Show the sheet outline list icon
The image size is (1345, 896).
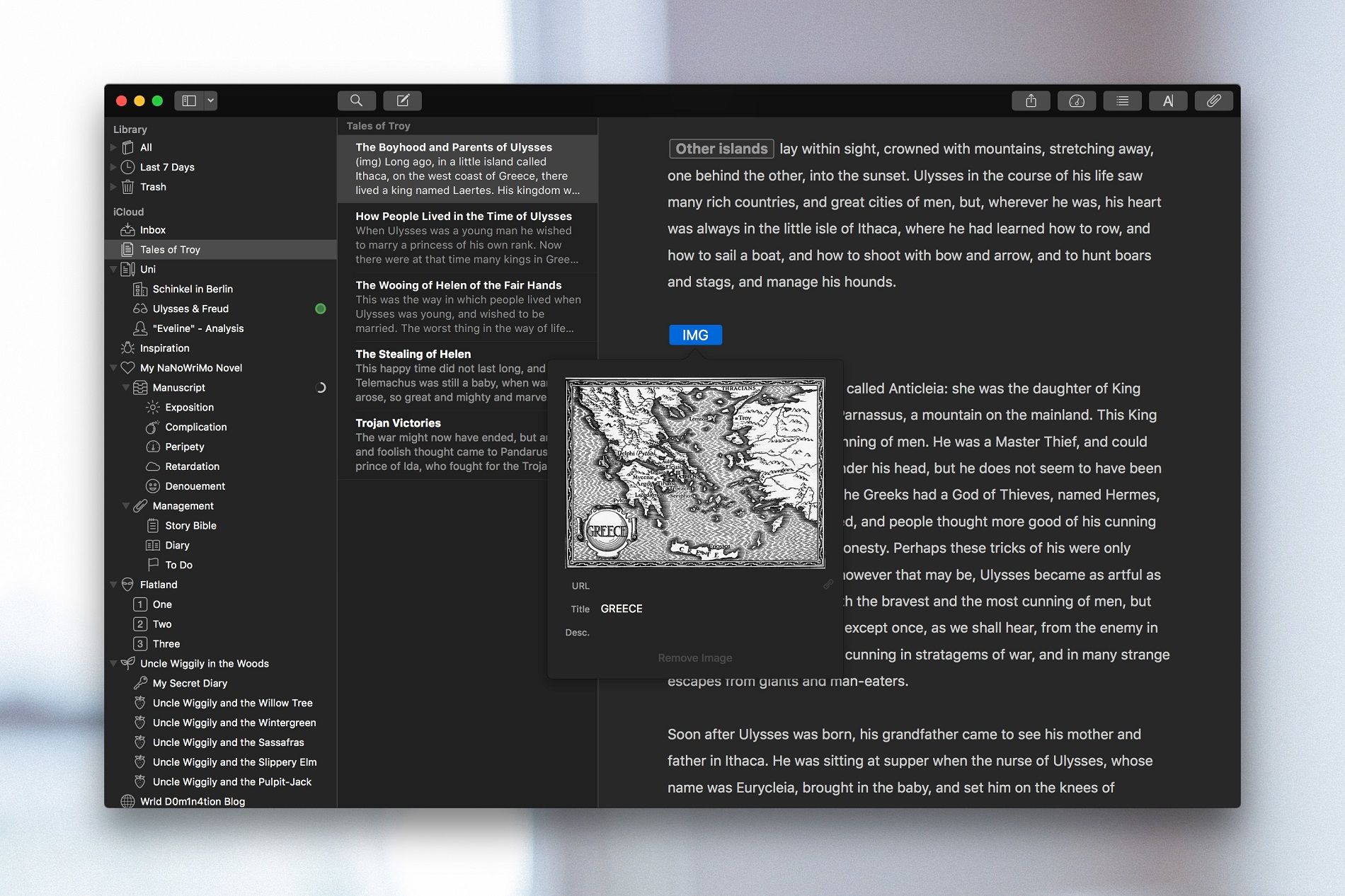coord(1122,101)
